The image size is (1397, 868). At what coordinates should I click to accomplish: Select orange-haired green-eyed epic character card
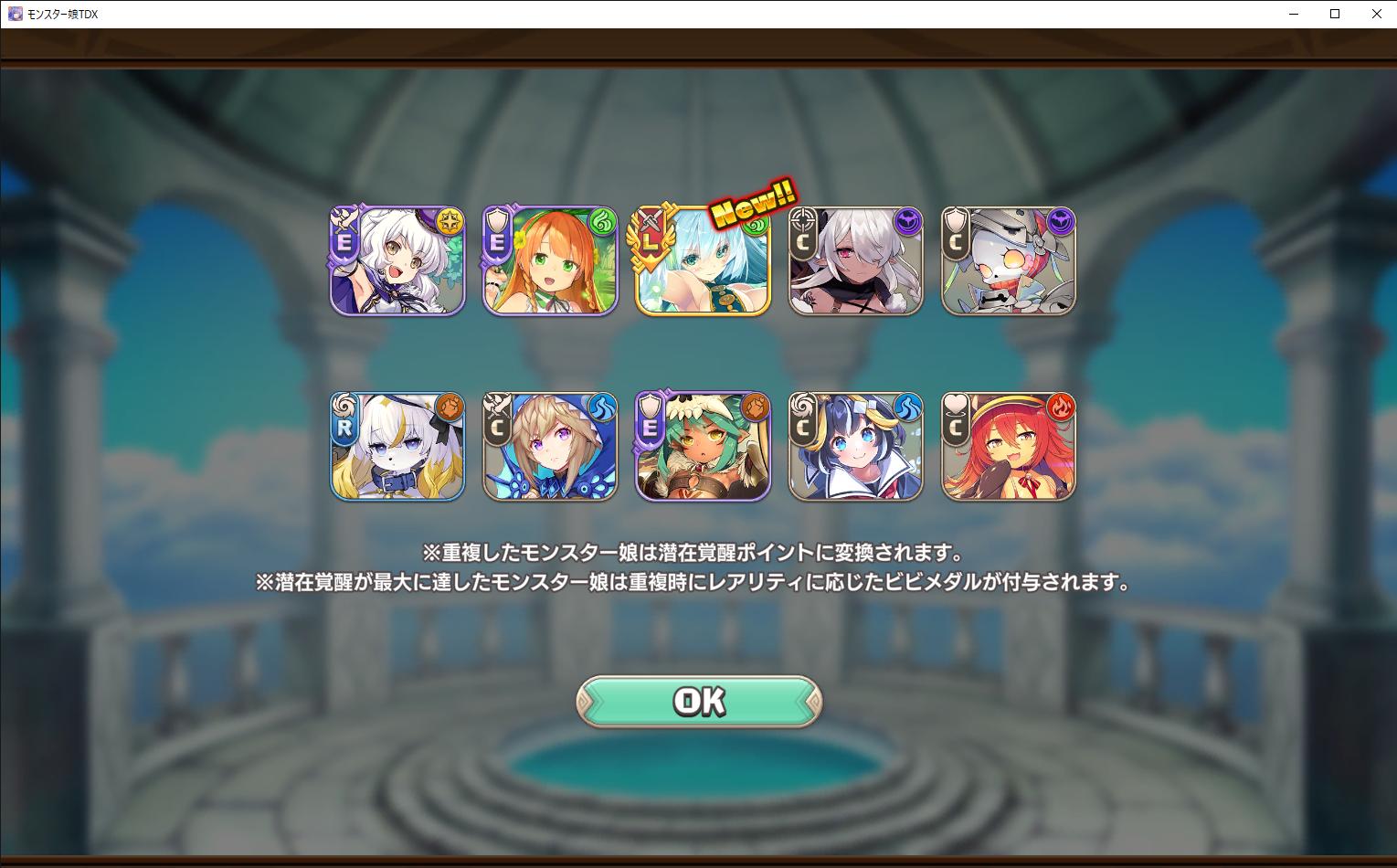point(550,261)
